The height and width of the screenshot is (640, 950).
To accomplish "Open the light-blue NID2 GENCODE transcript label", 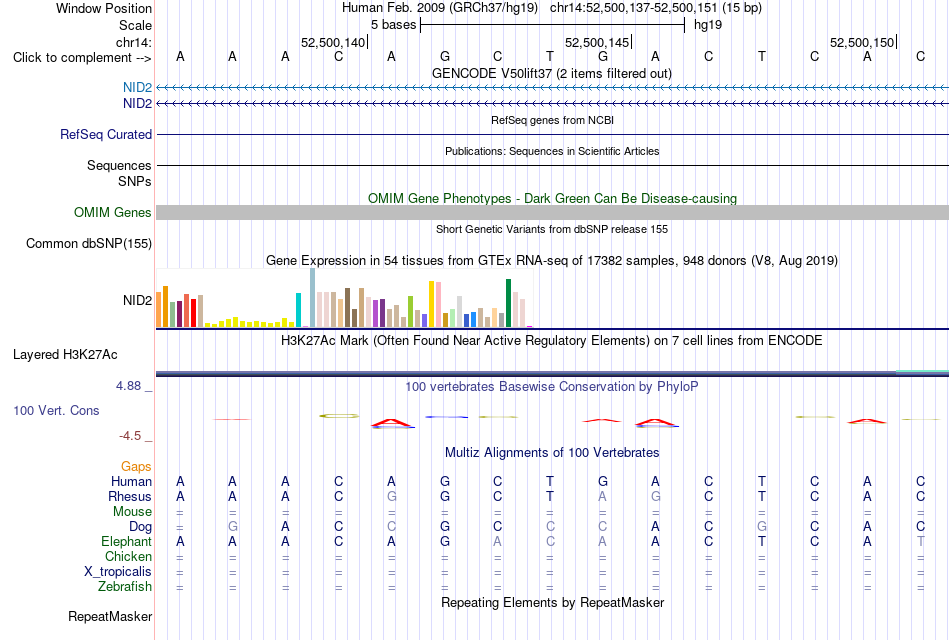I will click(x=137, y=87).
